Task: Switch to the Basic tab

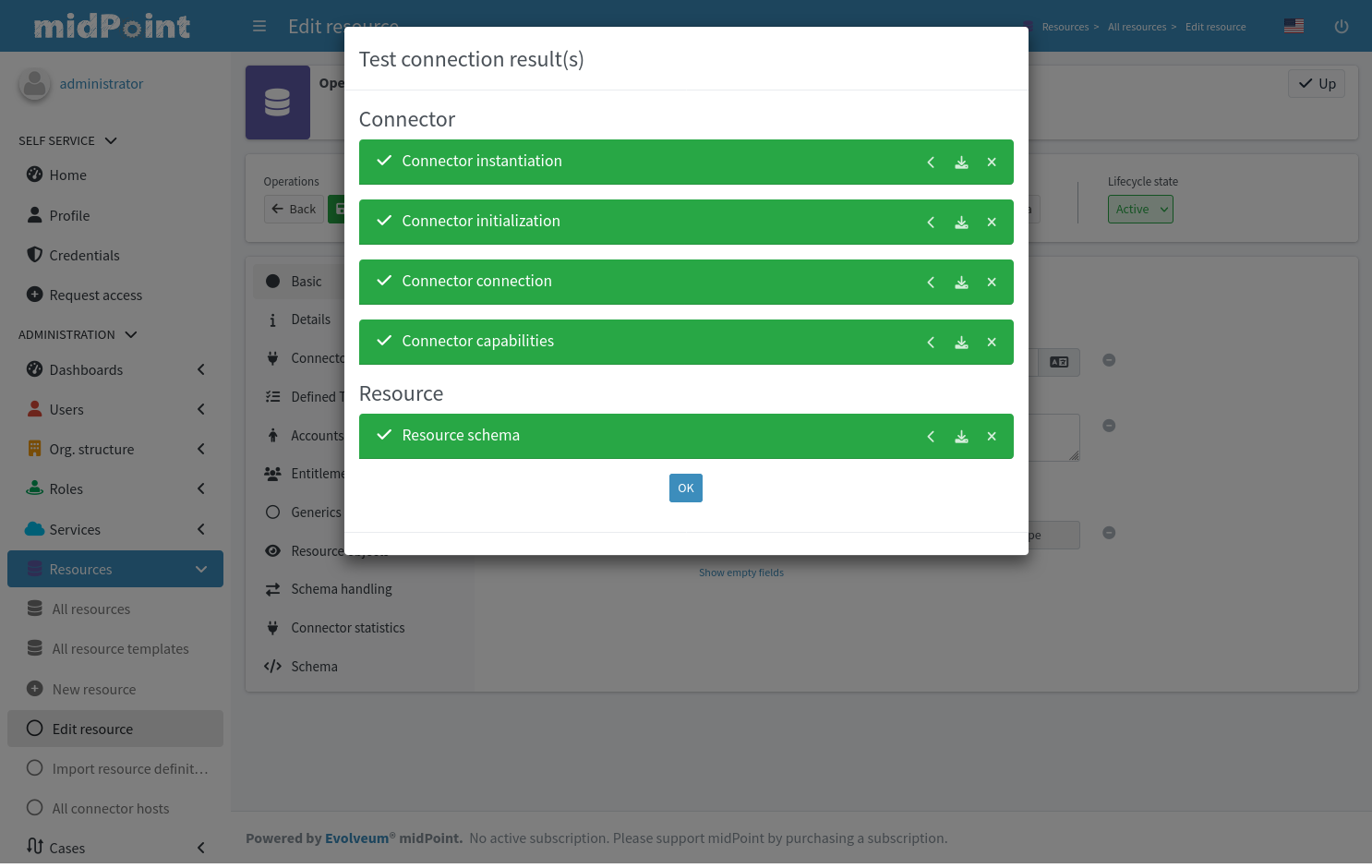Action: point(307,281)
